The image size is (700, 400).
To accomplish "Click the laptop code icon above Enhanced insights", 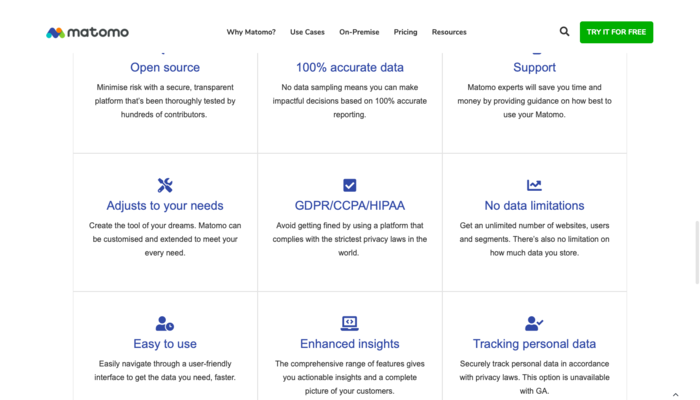I will [350, 323].
